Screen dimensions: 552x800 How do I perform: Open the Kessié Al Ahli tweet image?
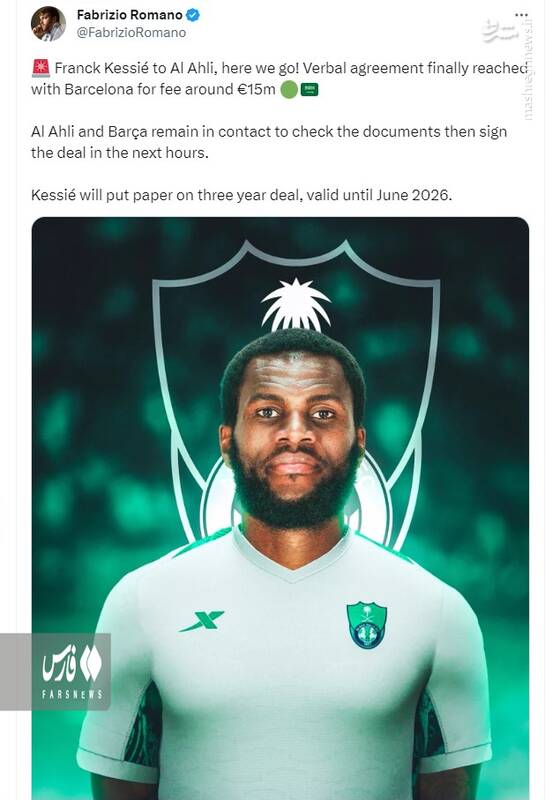[x=280, y=508]
